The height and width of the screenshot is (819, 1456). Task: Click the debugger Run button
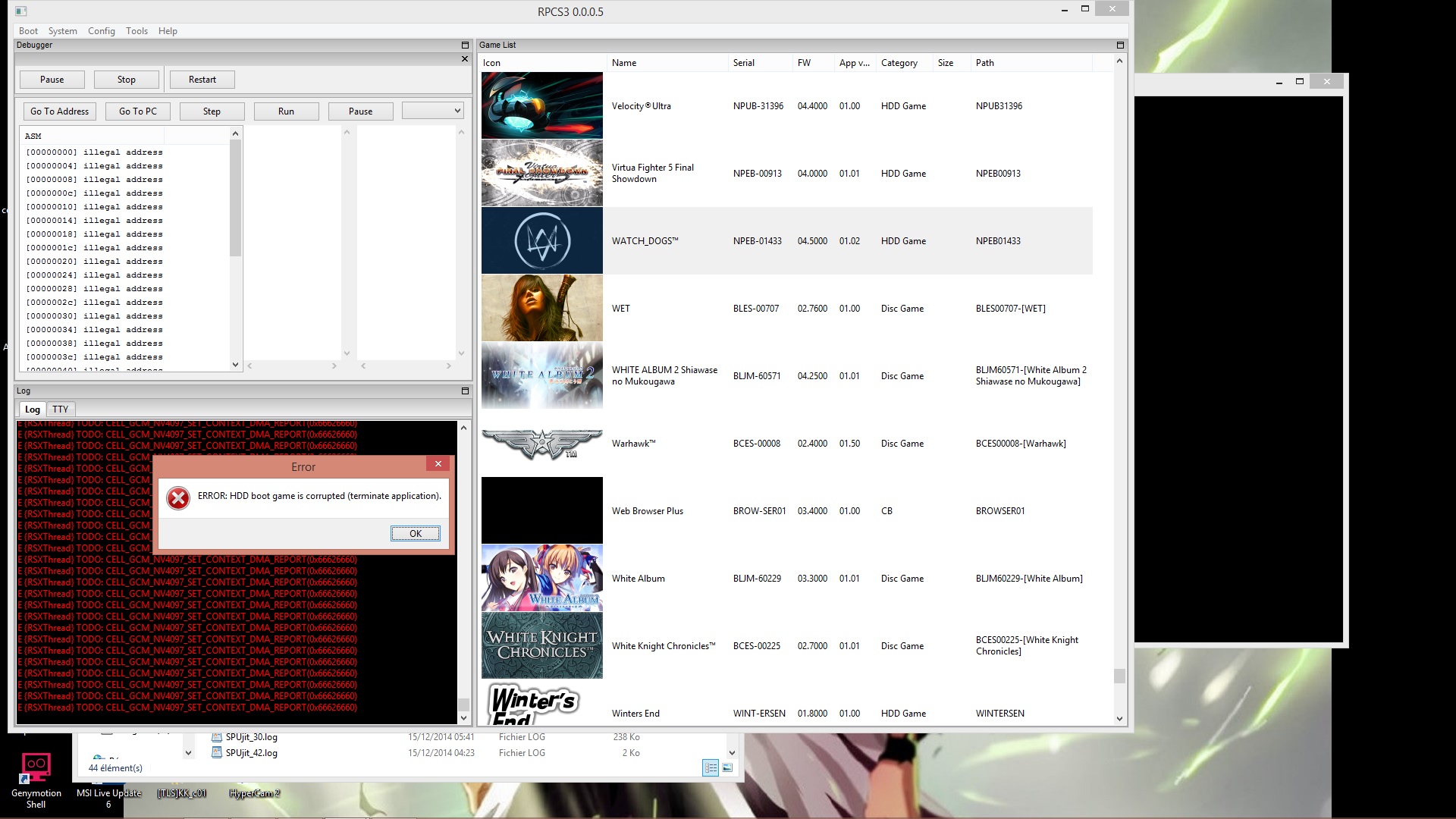pyautogui.click(x=286, y=111)
